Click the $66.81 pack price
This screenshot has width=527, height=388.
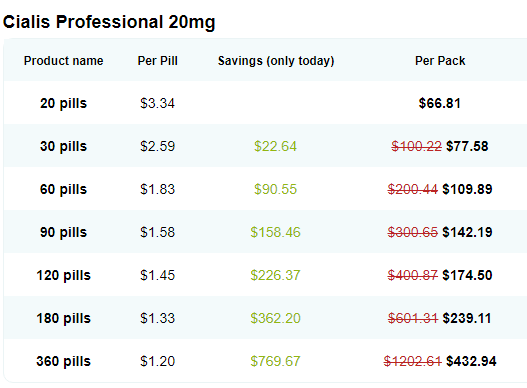point(440,103)
